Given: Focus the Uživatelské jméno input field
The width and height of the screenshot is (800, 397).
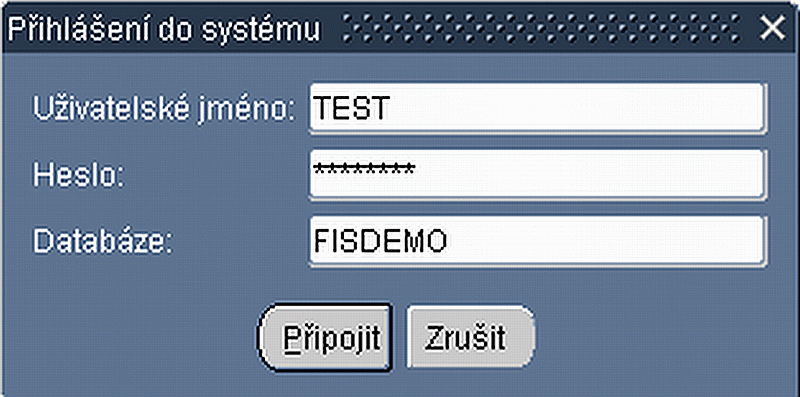Looking at the screenshot, I should [x=536, y=109].
